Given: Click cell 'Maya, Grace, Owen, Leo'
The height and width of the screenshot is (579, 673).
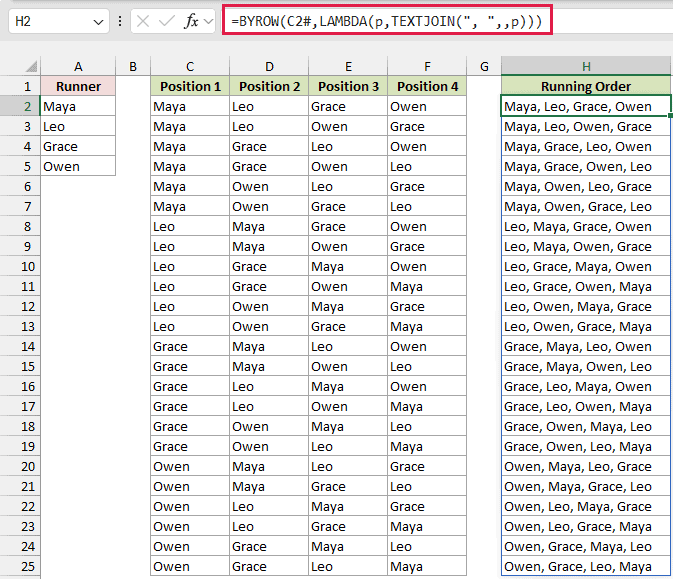Looking at the screenshot, I should point(586,166).
